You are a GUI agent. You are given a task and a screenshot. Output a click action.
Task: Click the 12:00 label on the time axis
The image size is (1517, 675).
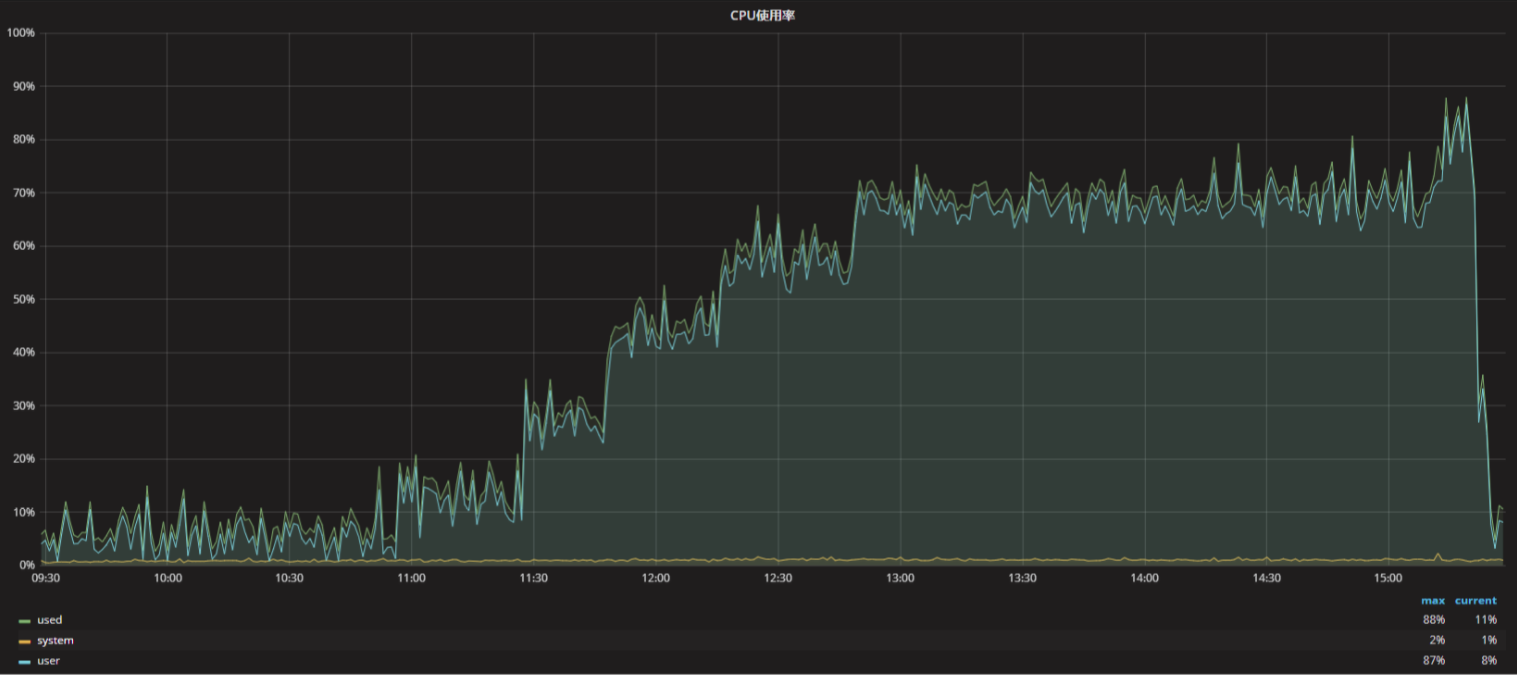[656, 578]
